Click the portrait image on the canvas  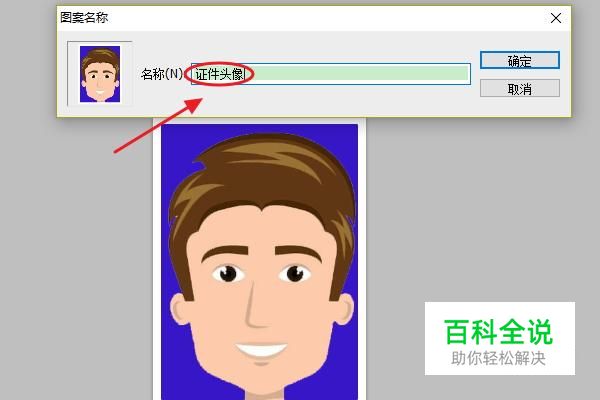click(259, 261)
